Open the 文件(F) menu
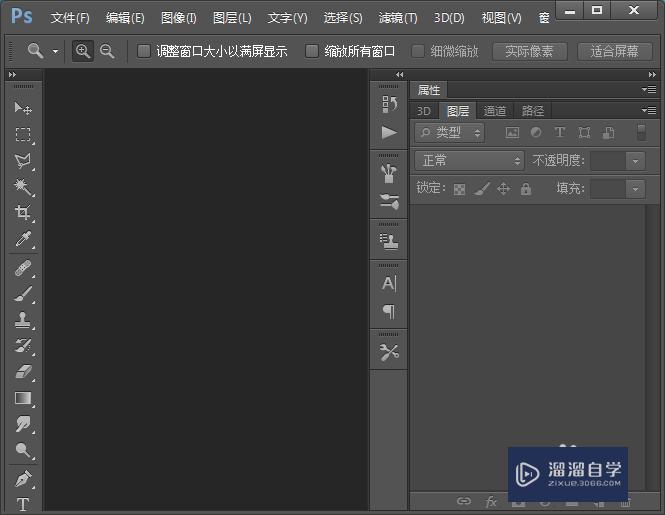The height and width of the screenshot is (515, 665). pyautogui.click(x=70, y=18)
